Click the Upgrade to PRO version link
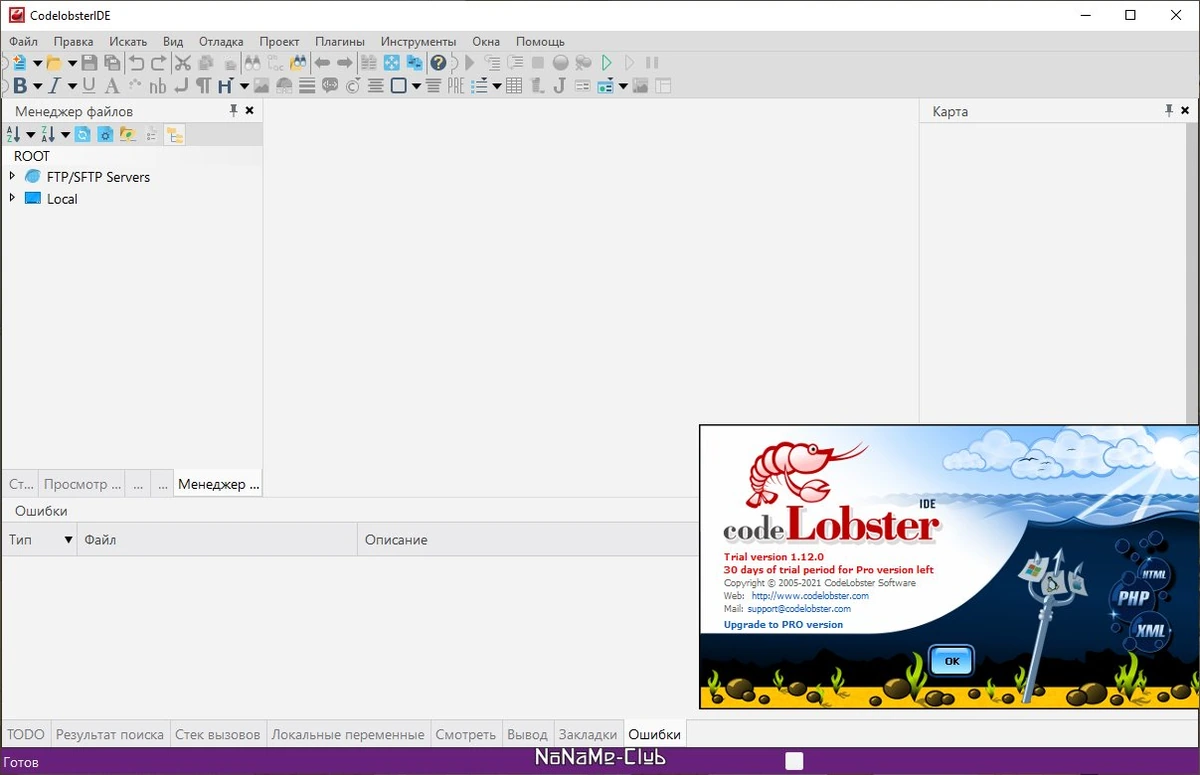The width and height of the screenshot is (1200, 775). click(x=783, y=624)
